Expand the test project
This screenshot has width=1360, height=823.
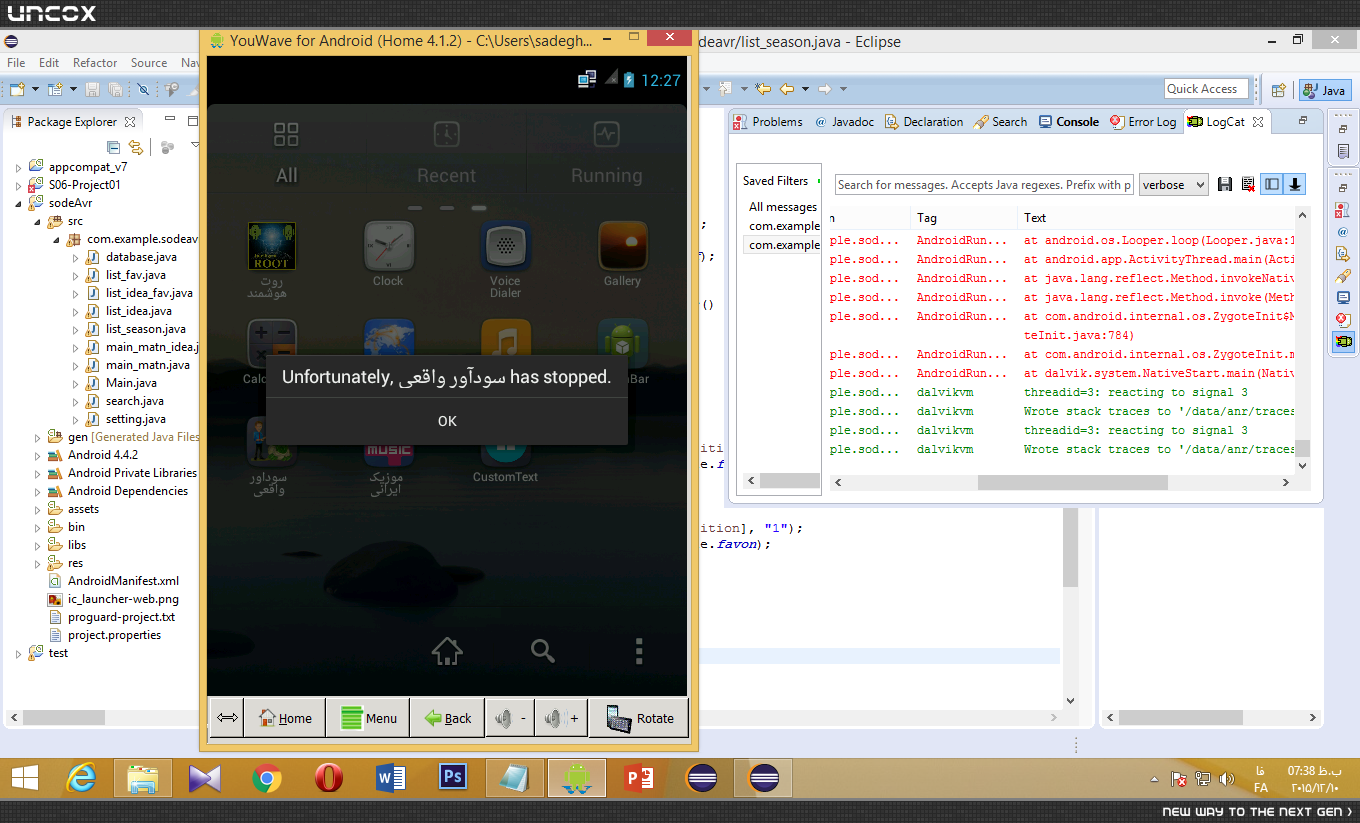pyautogui.click(x=18, y=653)
